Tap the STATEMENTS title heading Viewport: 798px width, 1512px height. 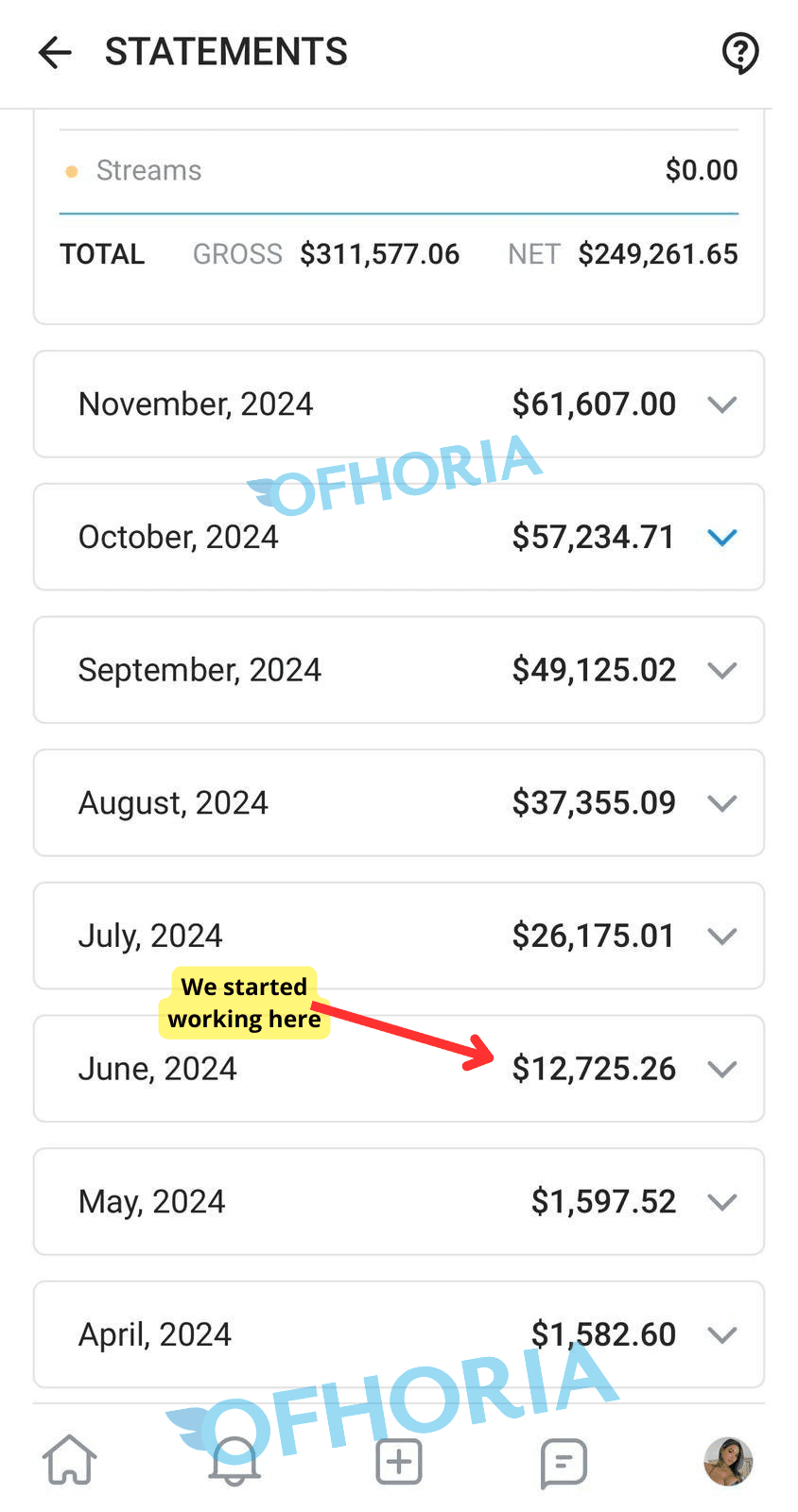(x=226, y=52)
